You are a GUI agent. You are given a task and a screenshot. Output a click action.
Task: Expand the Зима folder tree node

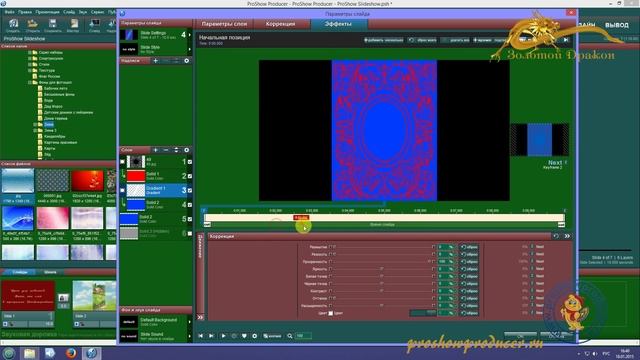tap(36, 124)
